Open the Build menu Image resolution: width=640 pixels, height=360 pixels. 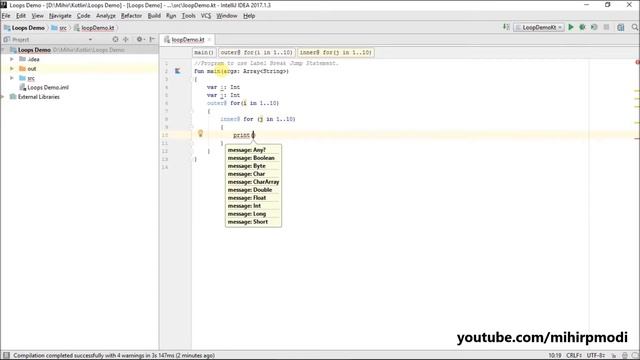pos(154,16)
